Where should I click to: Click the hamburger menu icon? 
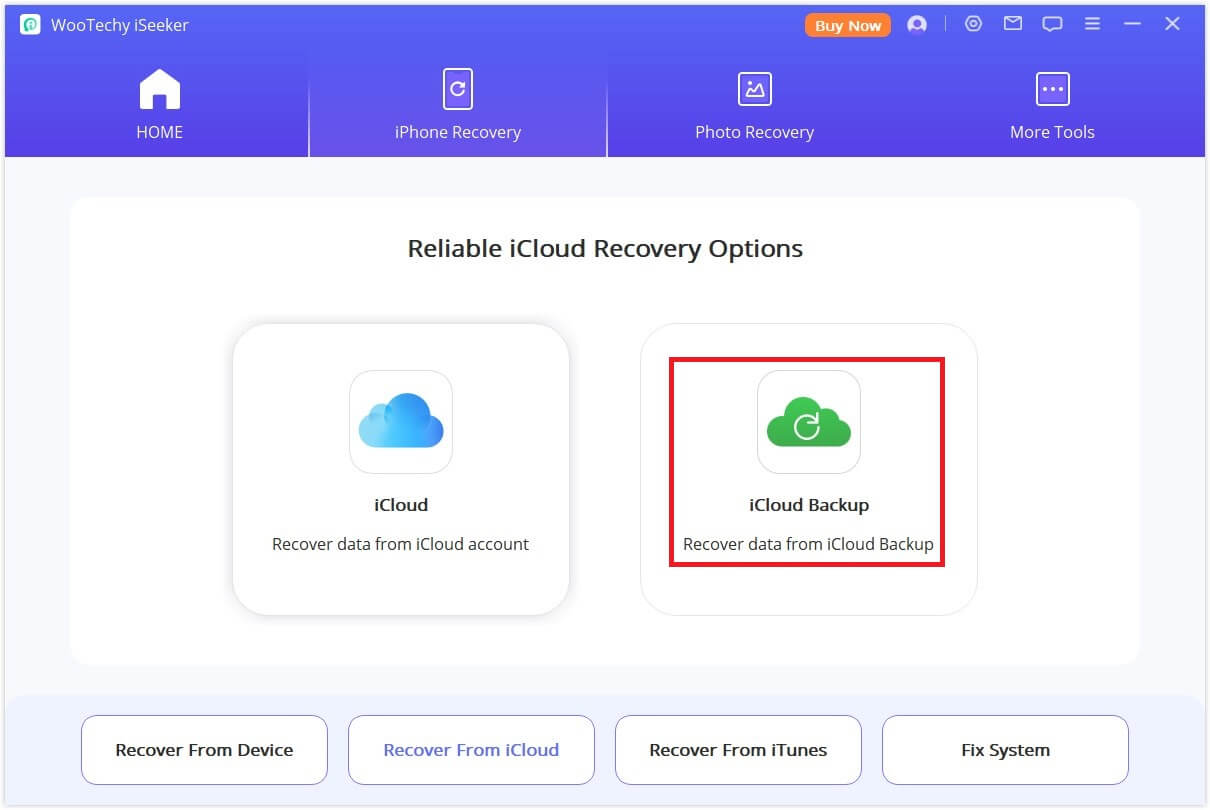pos(1092,23)
